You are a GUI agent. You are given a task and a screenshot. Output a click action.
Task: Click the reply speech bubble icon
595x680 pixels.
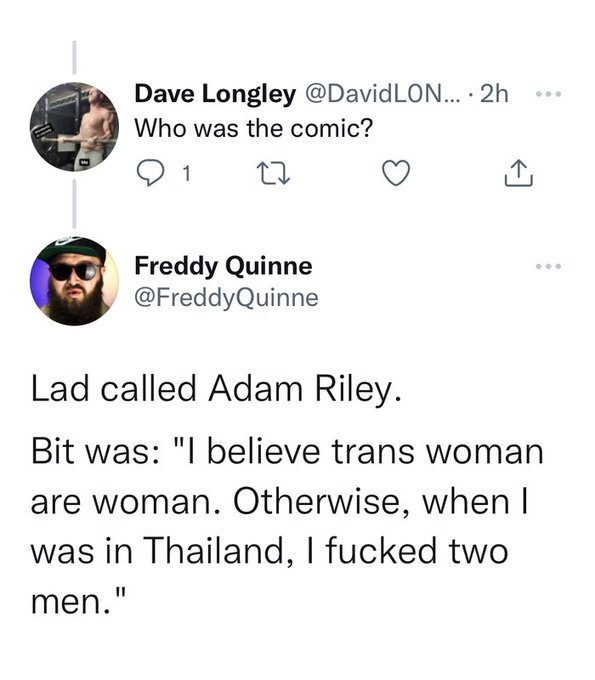pos(150,173)
